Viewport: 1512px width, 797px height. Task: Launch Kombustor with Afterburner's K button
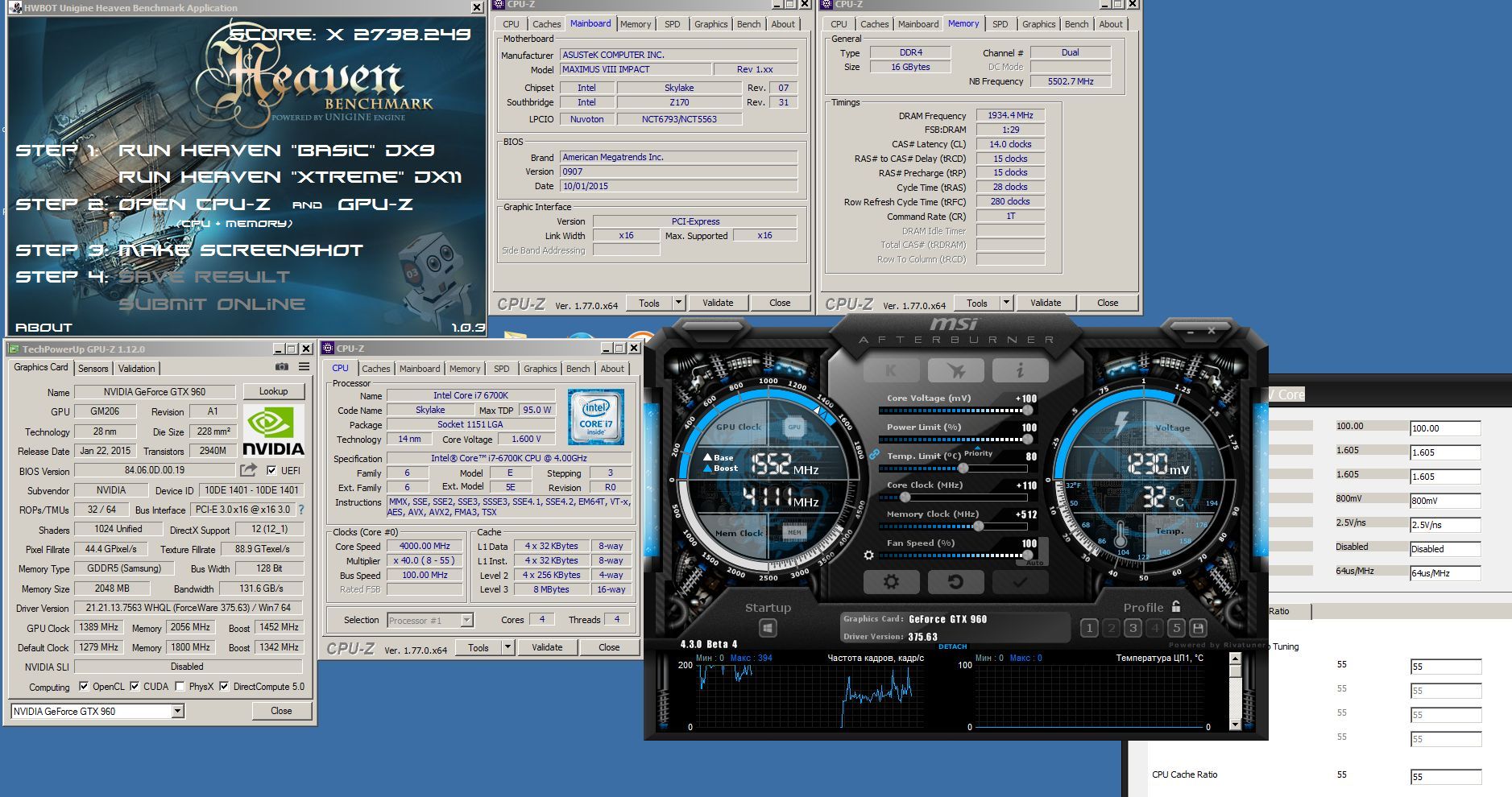pyautogui.click(x=891, y=370)
